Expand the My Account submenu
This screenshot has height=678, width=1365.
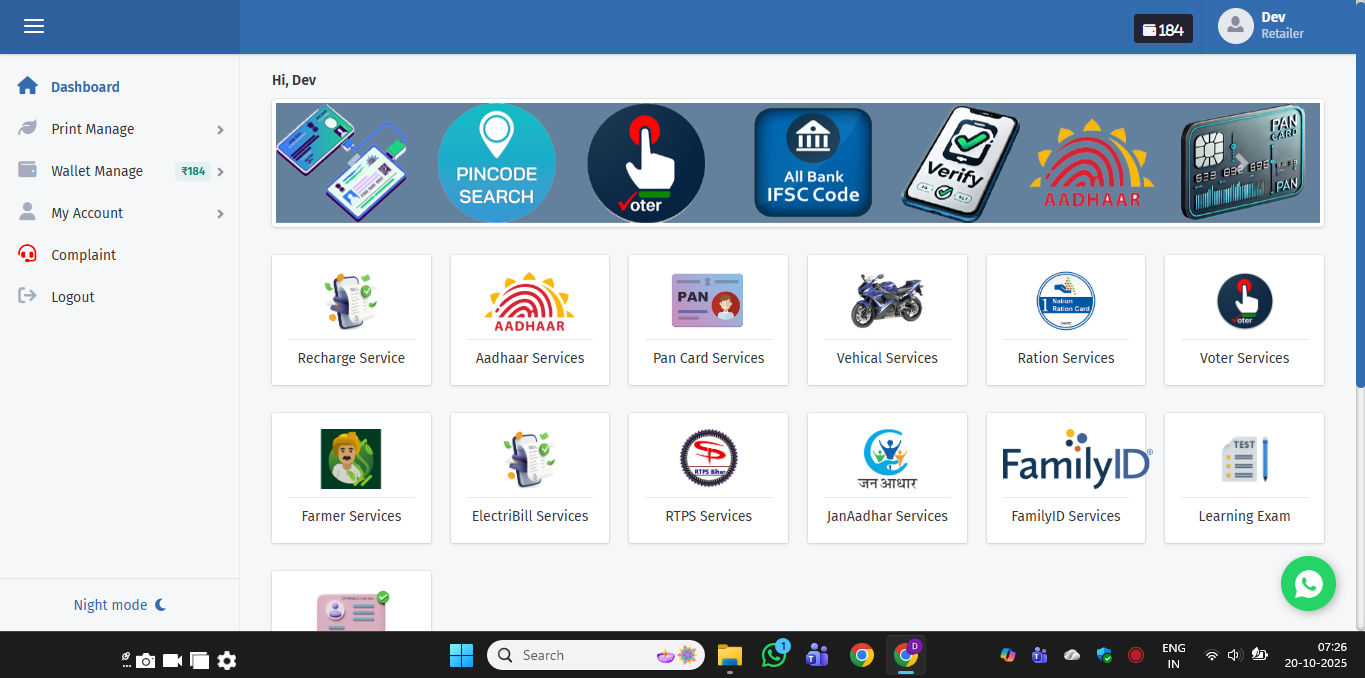pos(120,213)
